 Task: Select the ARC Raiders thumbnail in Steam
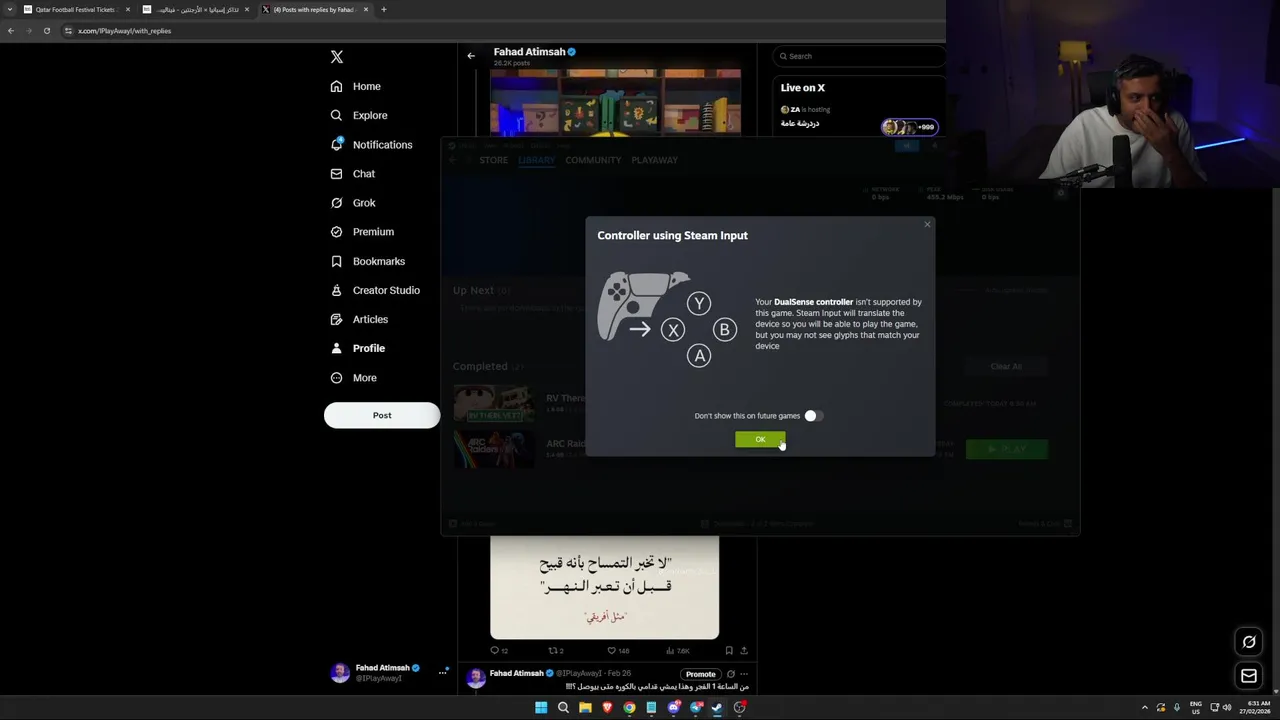(493, 449)
